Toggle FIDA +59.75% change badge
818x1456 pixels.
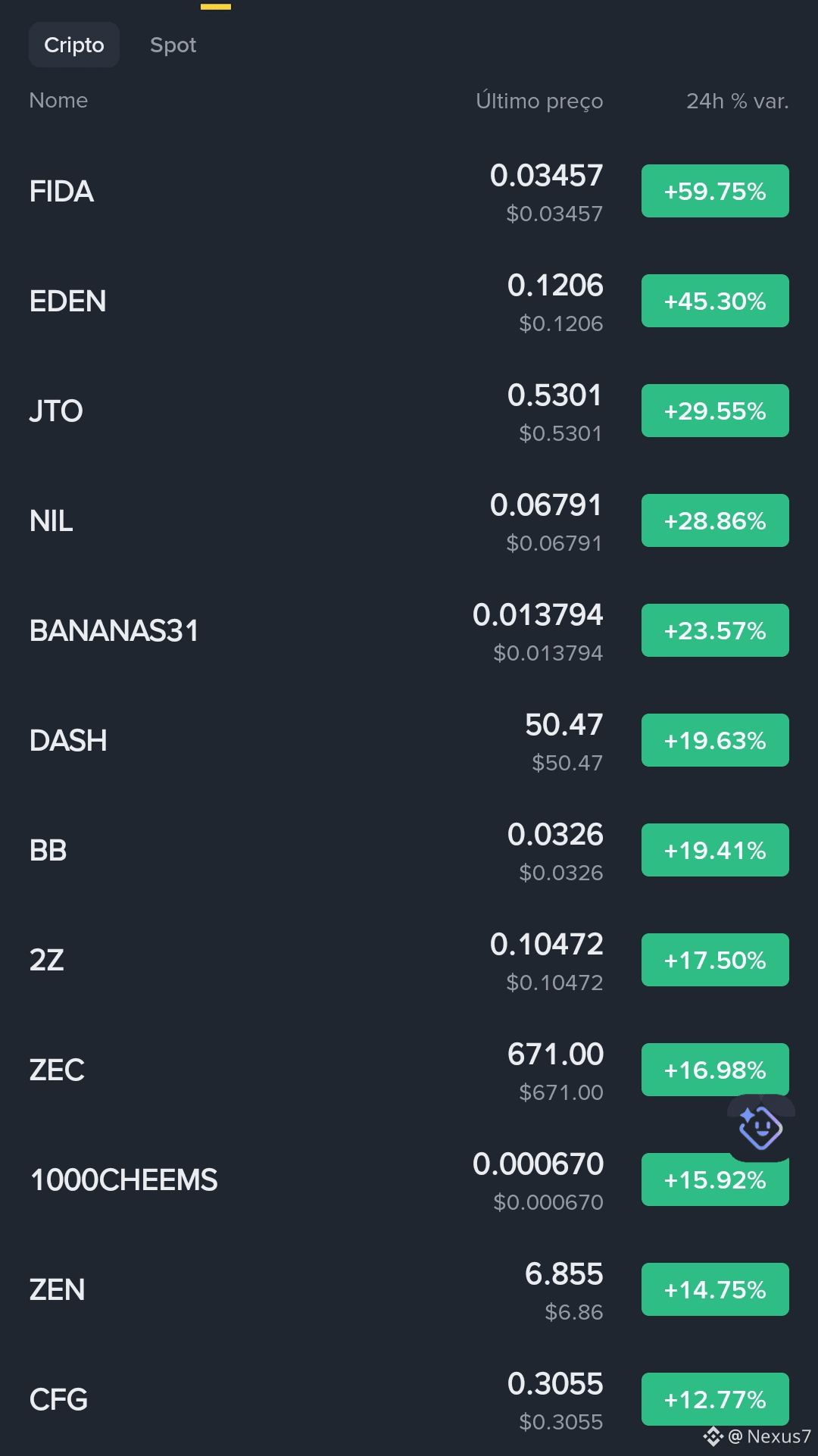point(715,191)
